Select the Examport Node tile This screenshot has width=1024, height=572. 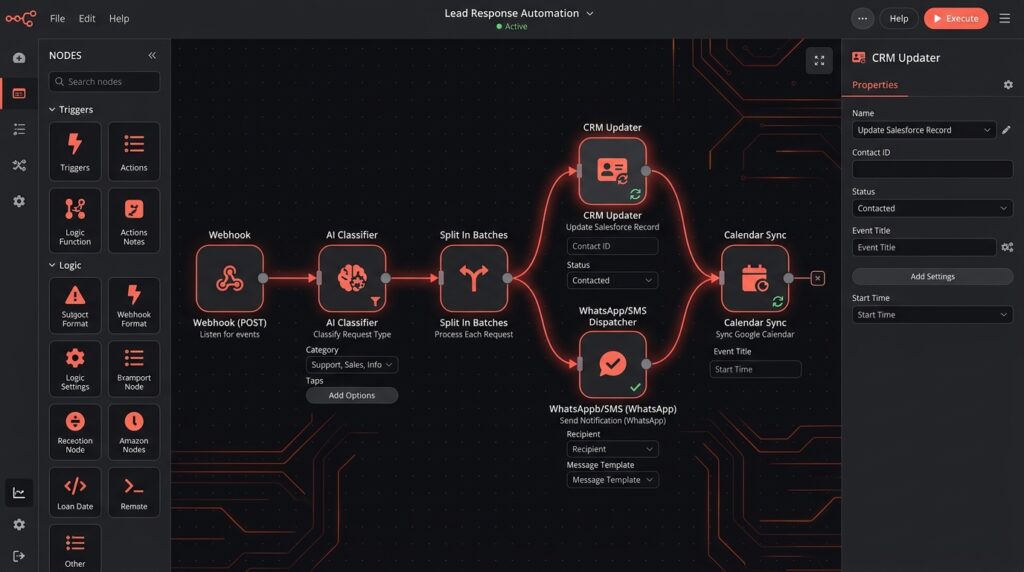tap(134, 369)
